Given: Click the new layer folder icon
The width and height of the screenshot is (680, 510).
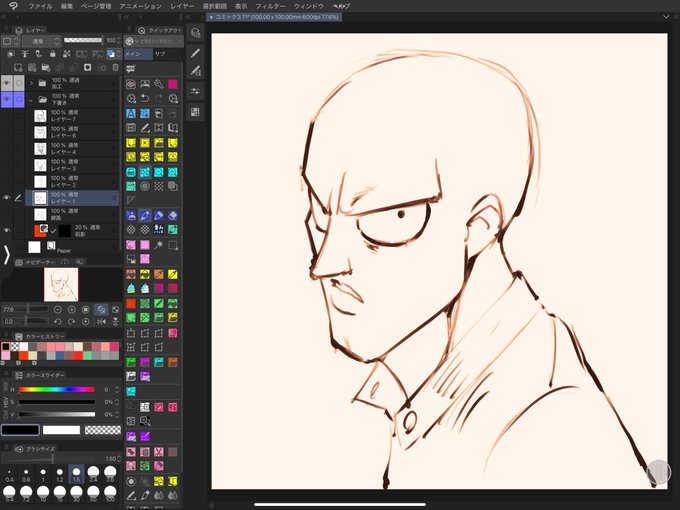Looking at the screenshot, I should 46,67.
